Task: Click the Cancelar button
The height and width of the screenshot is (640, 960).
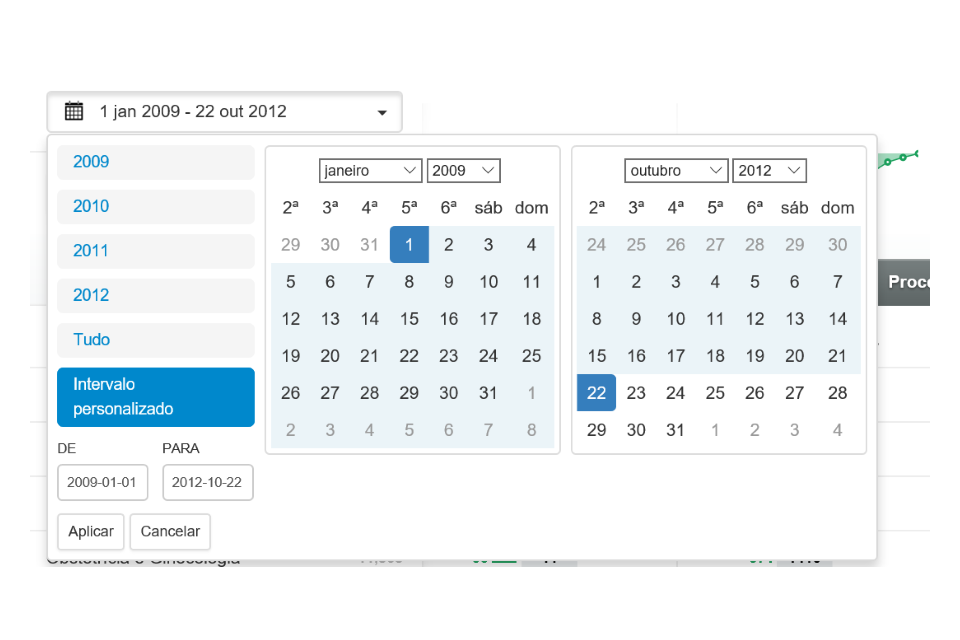Action: (x=170, y=532)
